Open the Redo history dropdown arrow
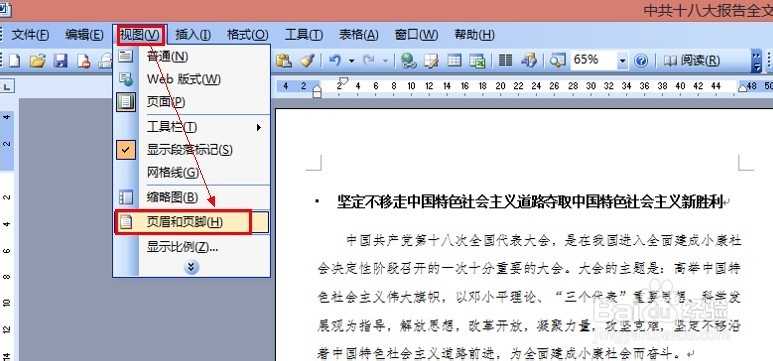773x361 pixels. (x=385, y=61)
